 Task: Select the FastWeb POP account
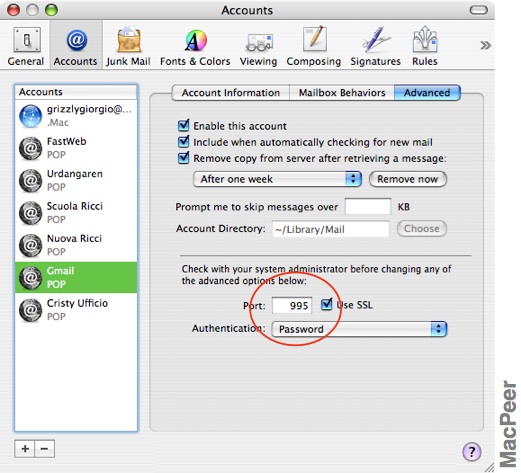[x=76, y=148]
